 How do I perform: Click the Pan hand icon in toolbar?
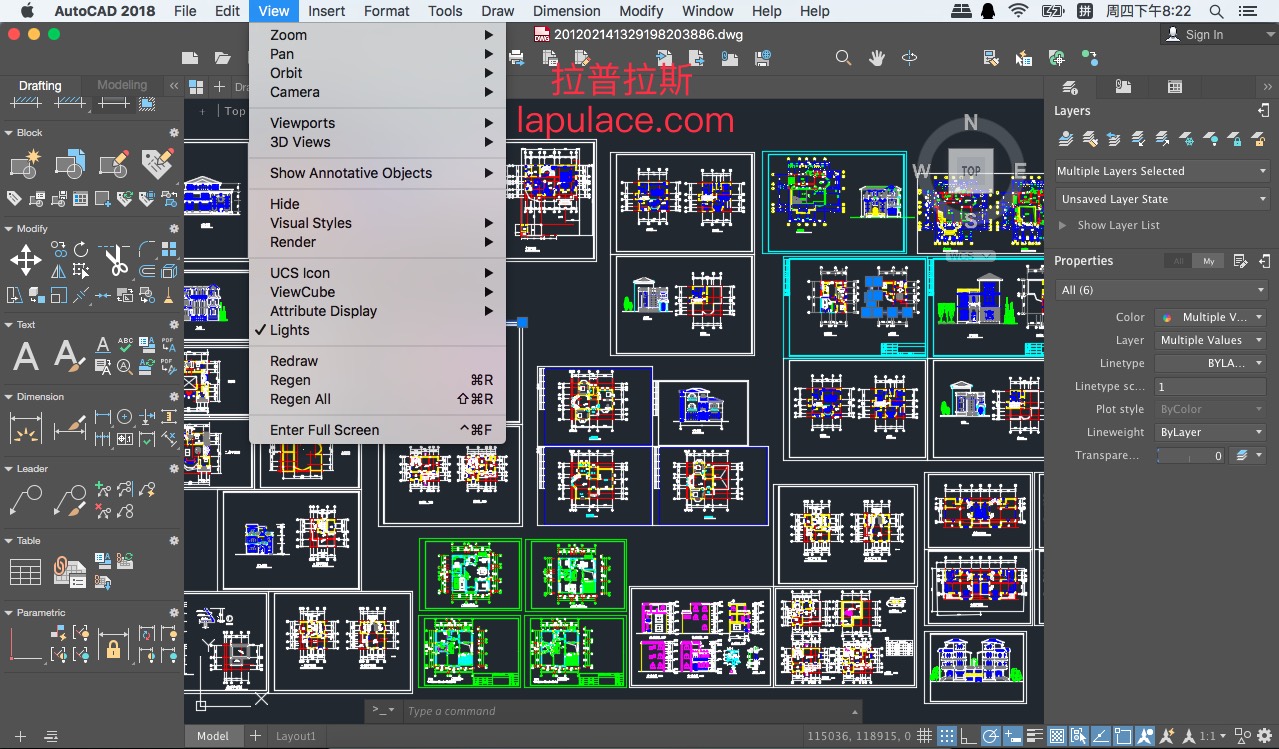[877, 59]
